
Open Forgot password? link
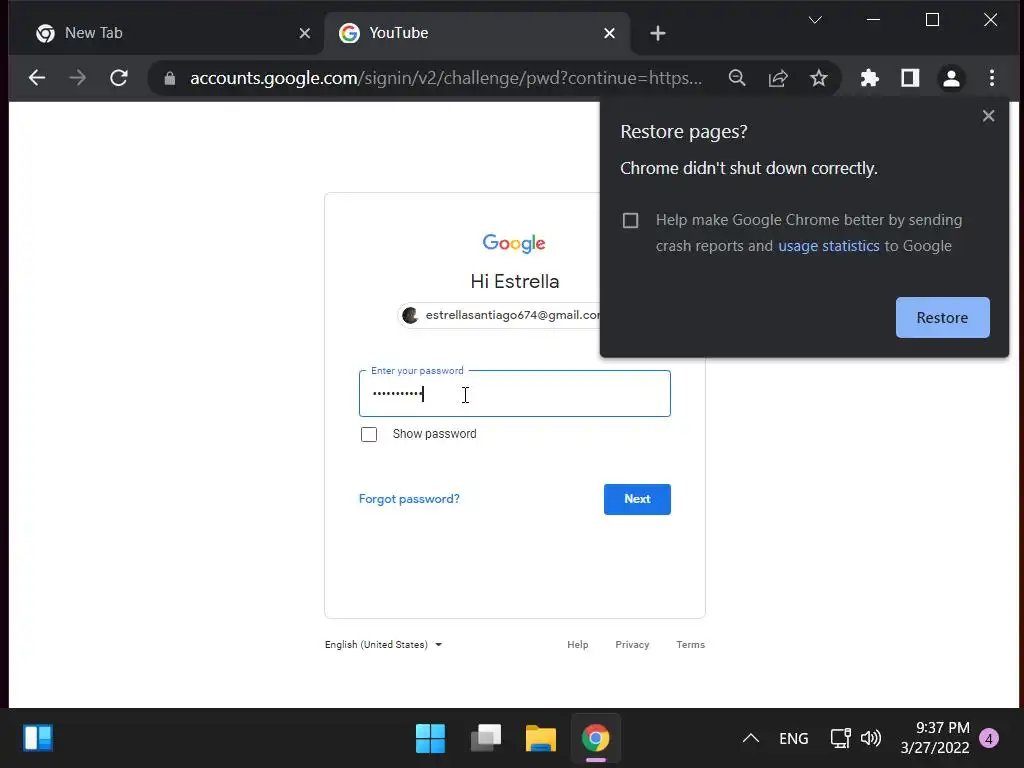409,499
